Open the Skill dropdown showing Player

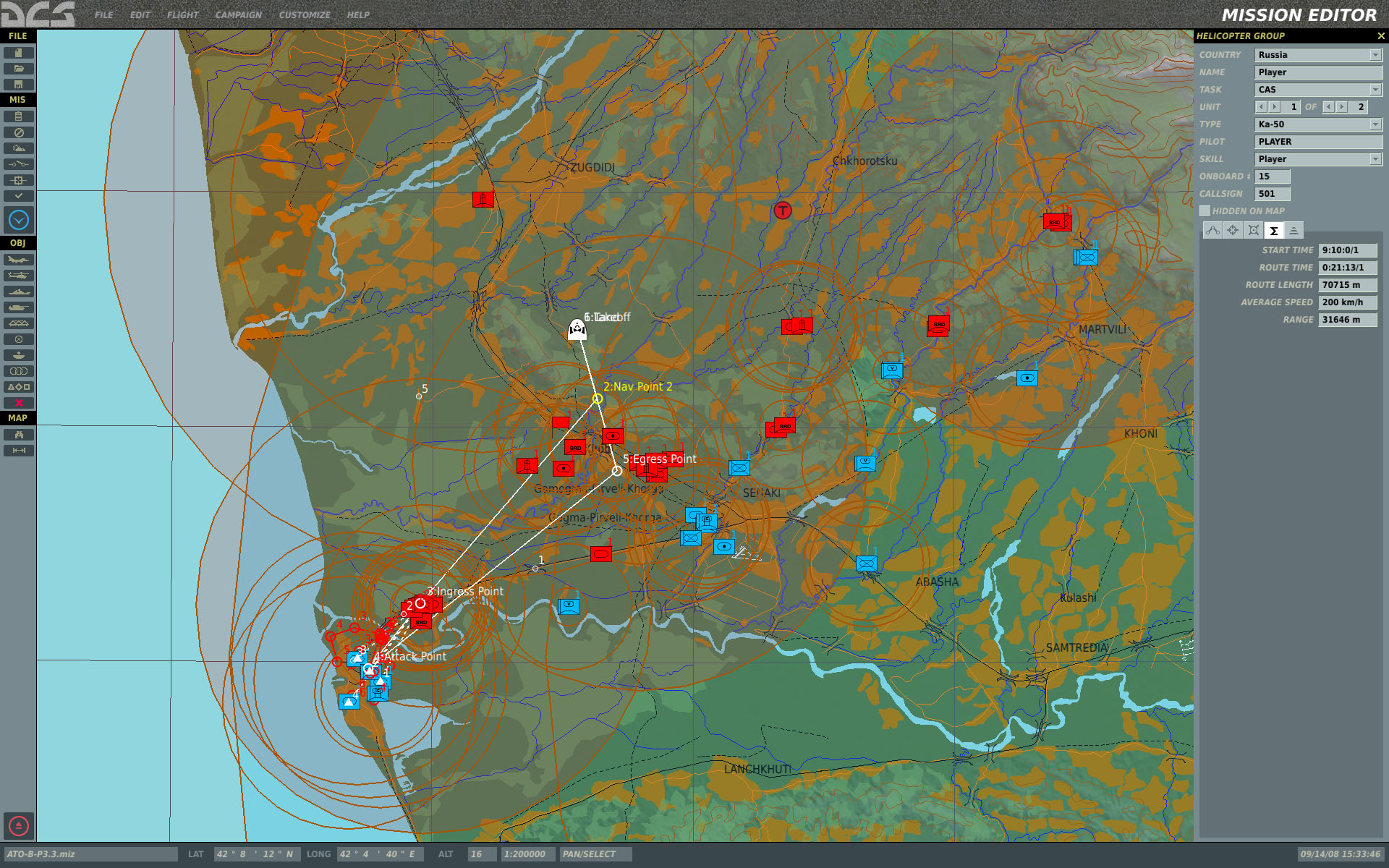coord(1318,159)
